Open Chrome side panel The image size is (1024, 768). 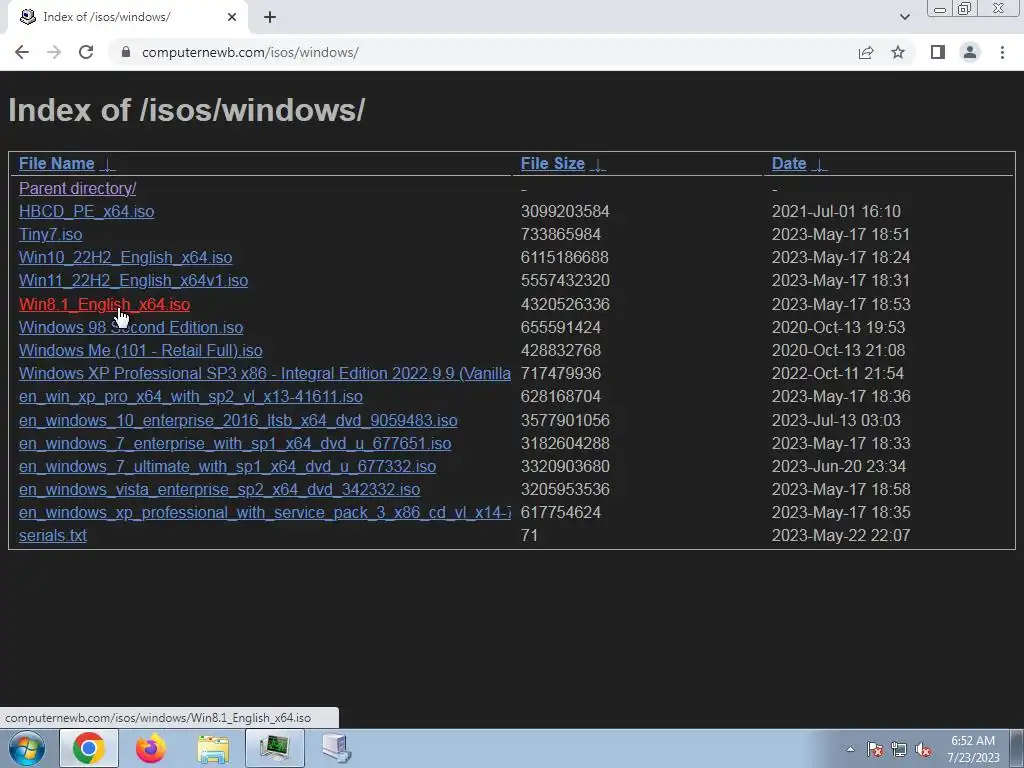(x=938, y=52)
